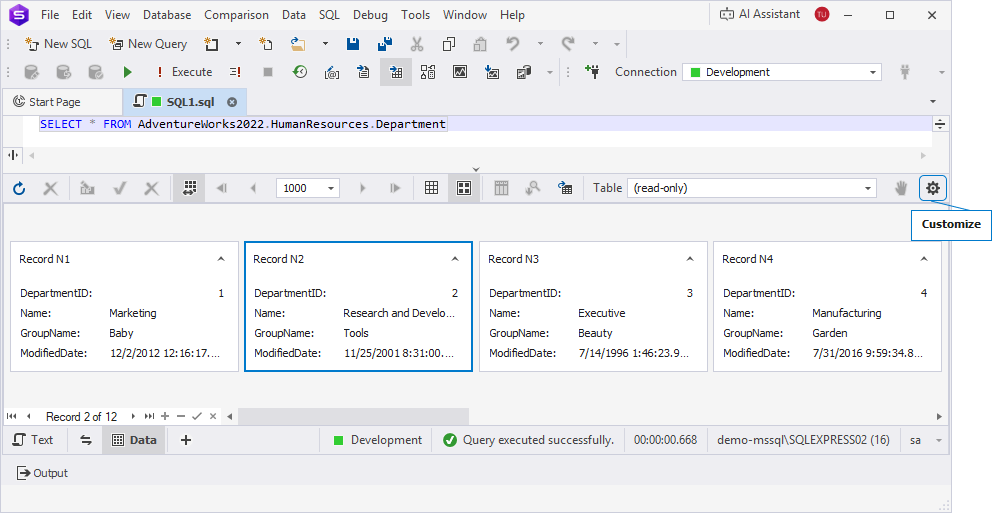Open the Query History clock icon

300,72
